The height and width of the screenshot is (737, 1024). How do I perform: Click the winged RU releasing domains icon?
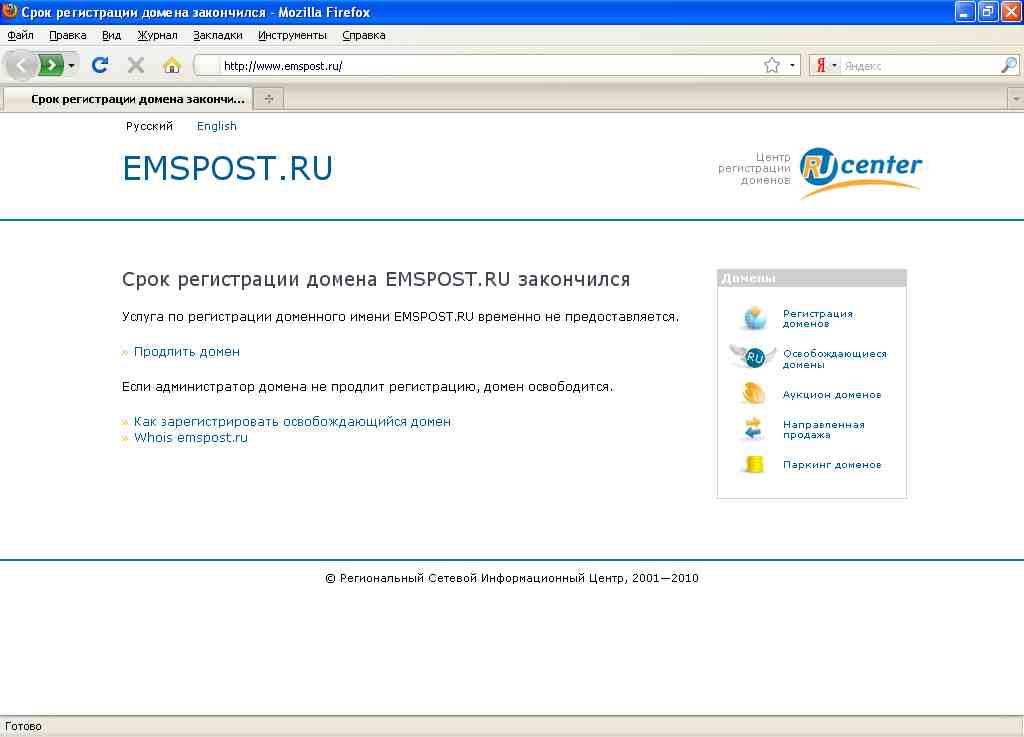(x=753, y=358)
